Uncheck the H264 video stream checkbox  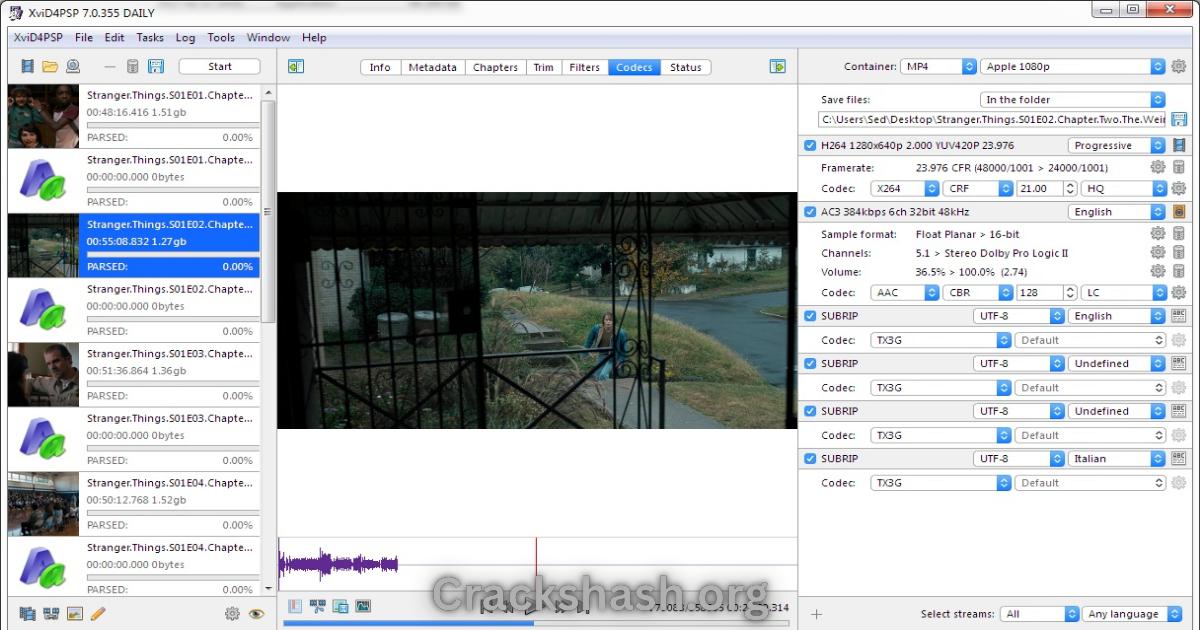pos(810,146)
